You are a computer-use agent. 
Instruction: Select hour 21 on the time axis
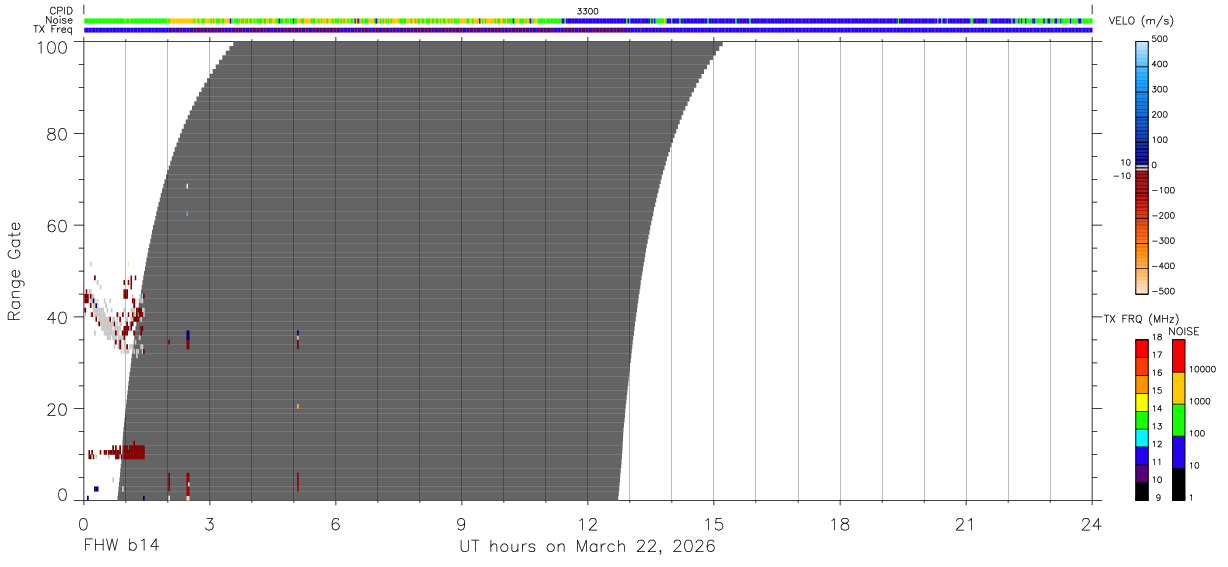click(x=965, y=523)
